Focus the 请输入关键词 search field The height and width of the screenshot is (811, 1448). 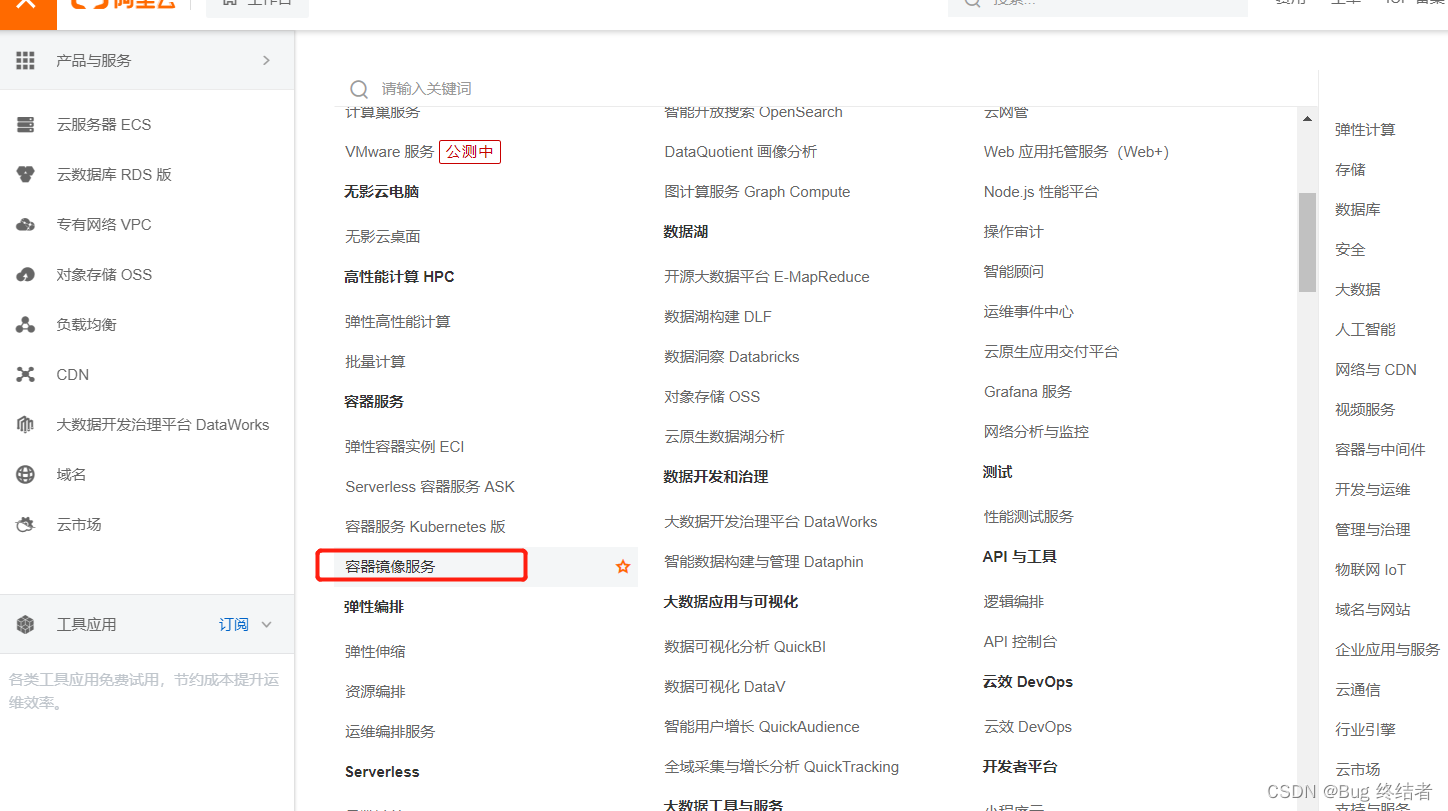[x=832, y=89]
